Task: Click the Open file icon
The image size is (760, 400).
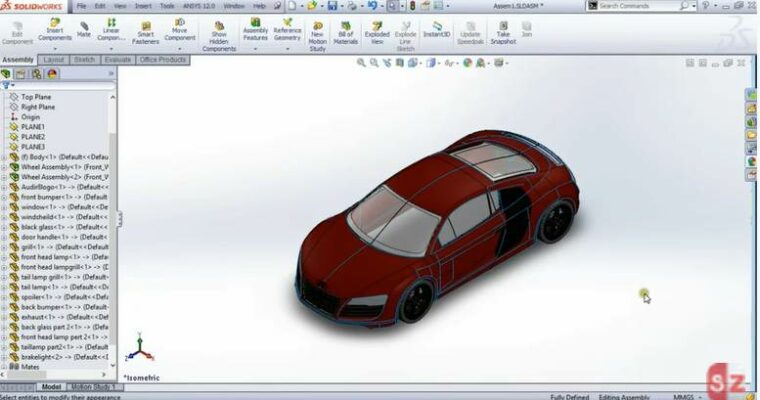Action: coord(312,6)
